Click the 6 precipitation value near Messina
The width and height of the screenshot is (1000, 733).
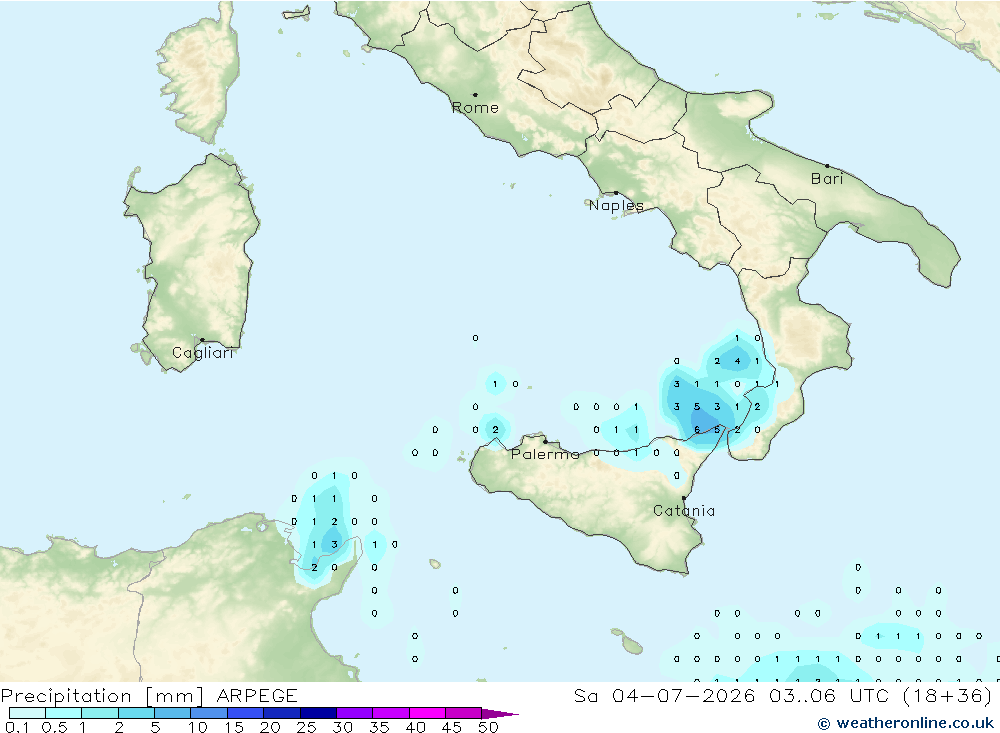[x=697, y=429]
